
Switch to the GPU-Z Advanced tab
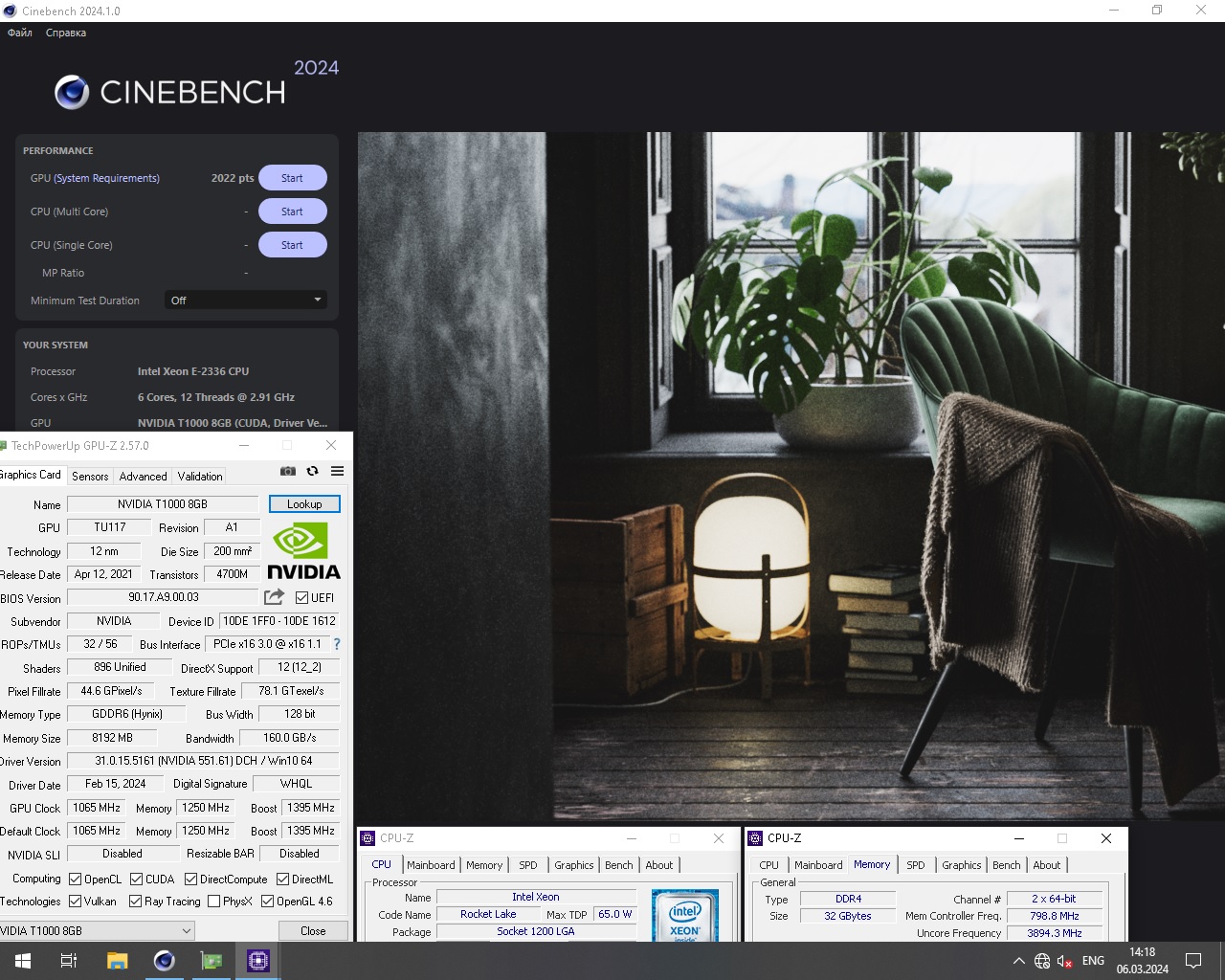[143, 476]
